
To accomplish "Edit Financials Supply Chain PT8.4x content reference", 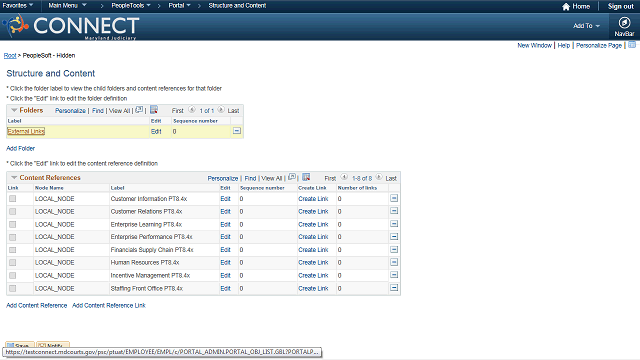I will 225,250.
